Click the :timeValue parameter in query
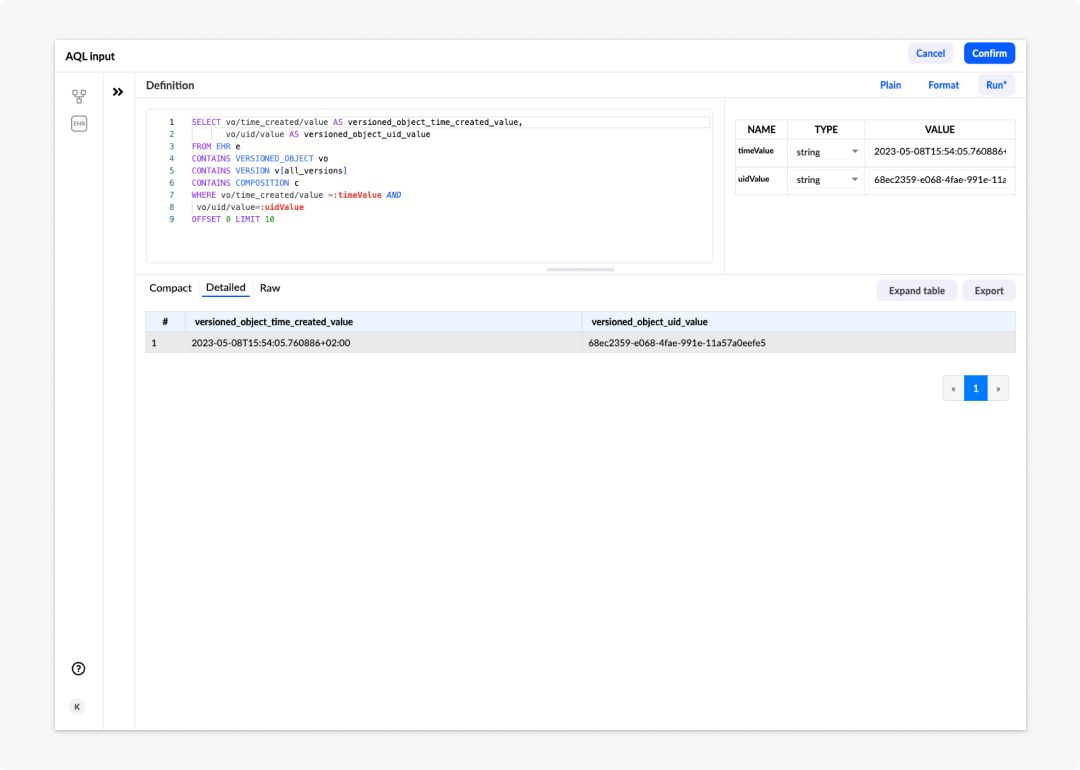1080x770 pixels. pyautogui.click(x=357, y=195)
